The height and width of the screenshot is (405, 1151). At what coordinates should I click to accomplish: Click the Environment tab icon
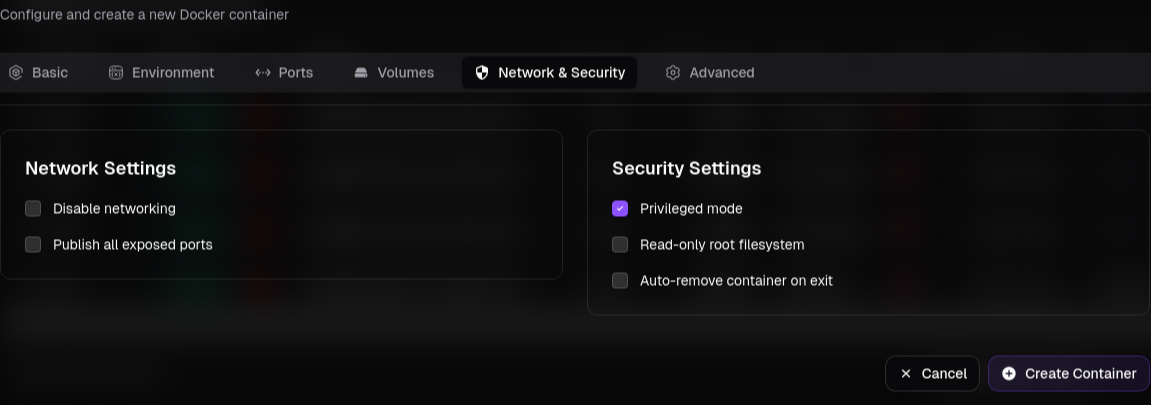(116, 73)
